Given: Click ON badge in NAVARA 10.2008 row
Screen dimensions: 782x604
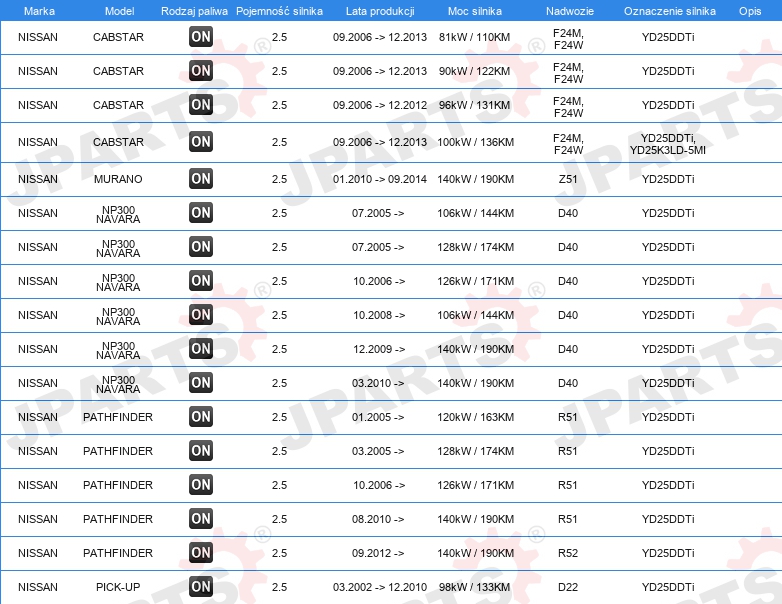Looking at the screenshot, I should (201, 315).
